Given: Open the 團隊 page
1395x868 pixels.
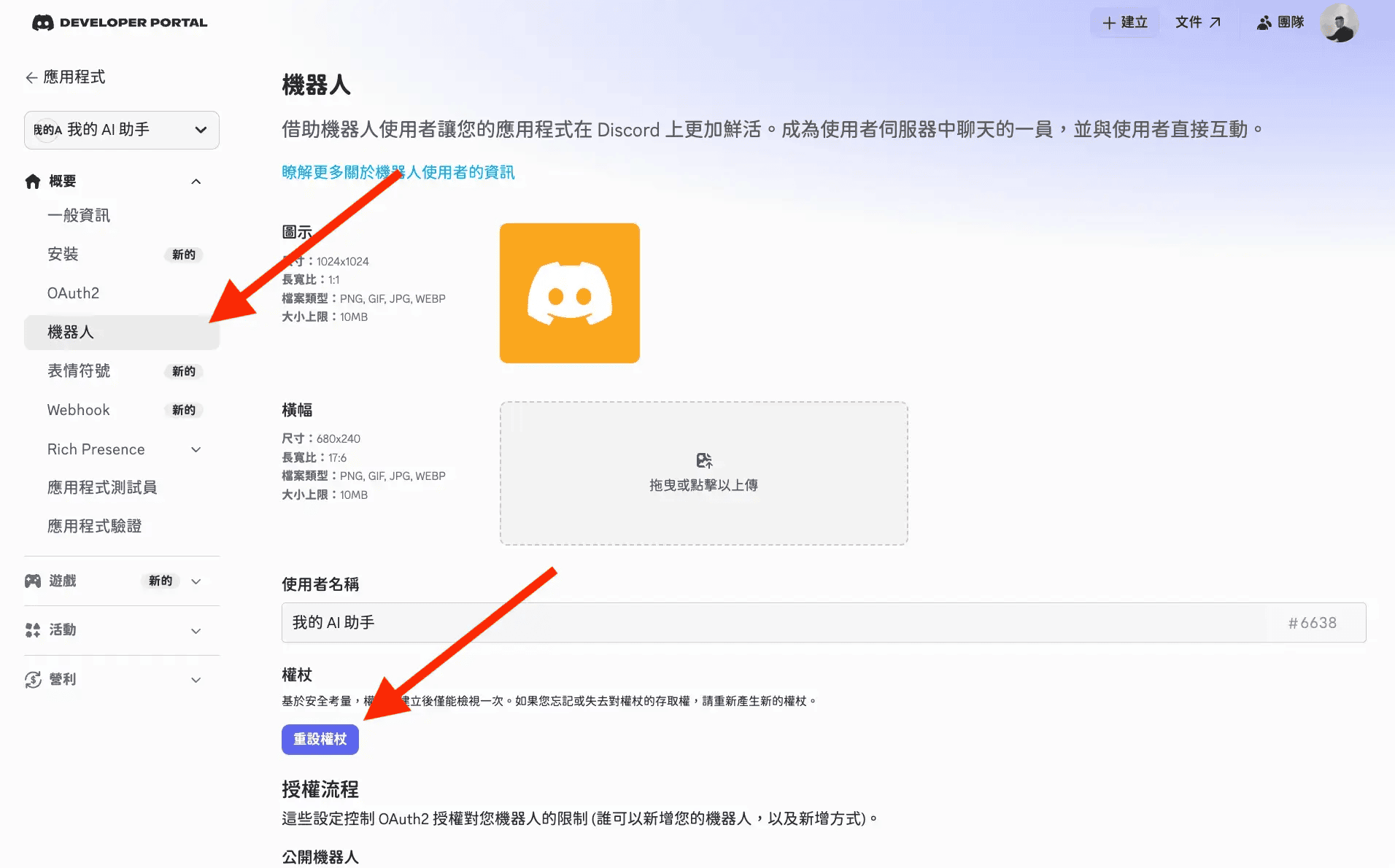Looking at the screenshot, I should pos(1280,23).
